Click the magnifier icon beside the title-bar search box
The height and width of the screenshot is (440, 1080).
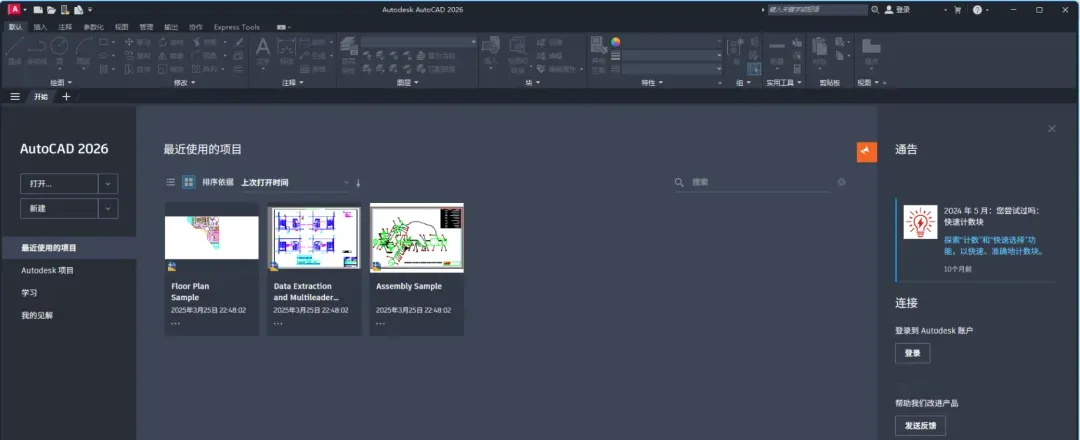pyautogui.click(x=875, y=10)
